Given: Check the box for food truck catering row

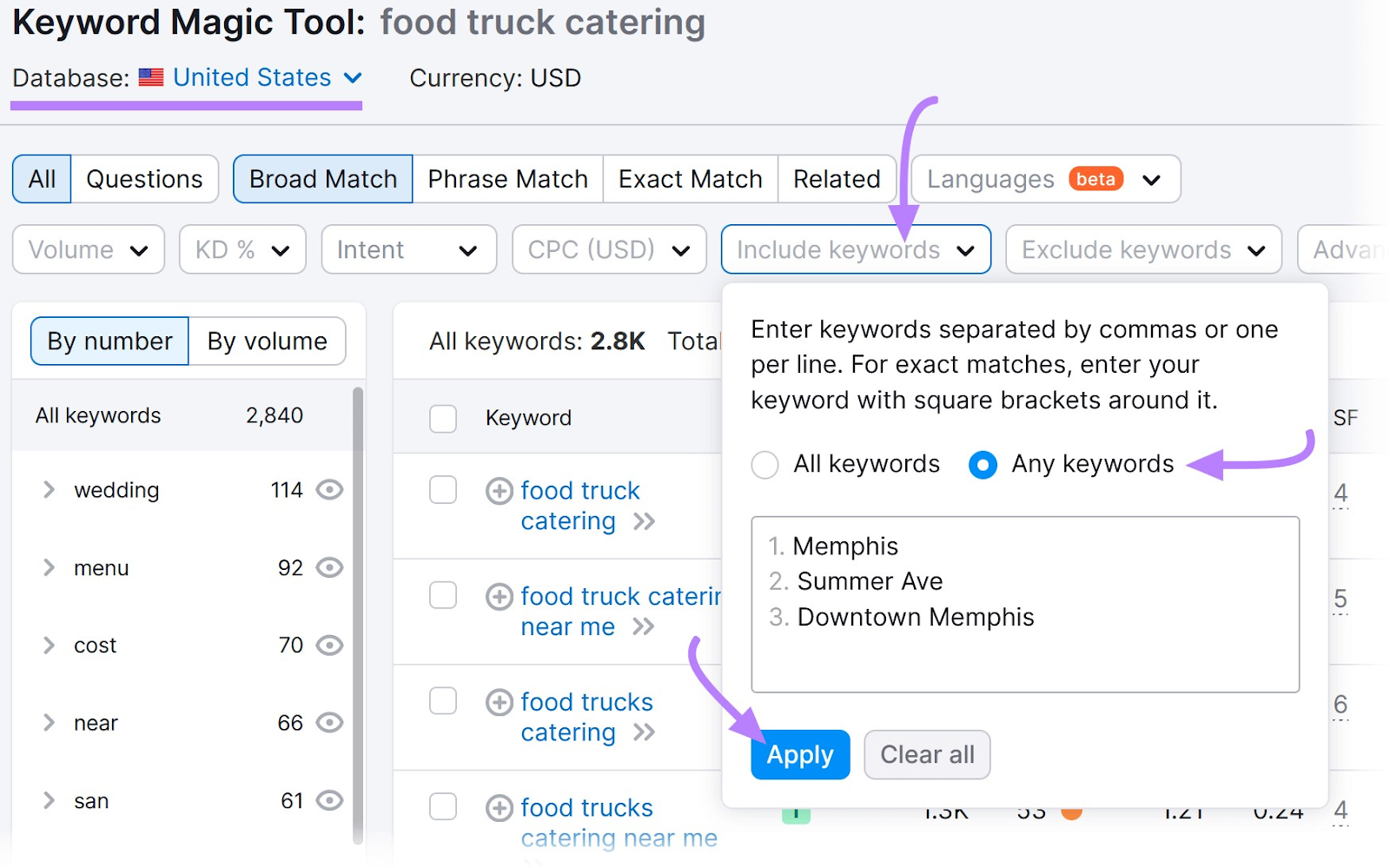Looking at the screenshot, I should pyautogui.click(x=443, y=490).
